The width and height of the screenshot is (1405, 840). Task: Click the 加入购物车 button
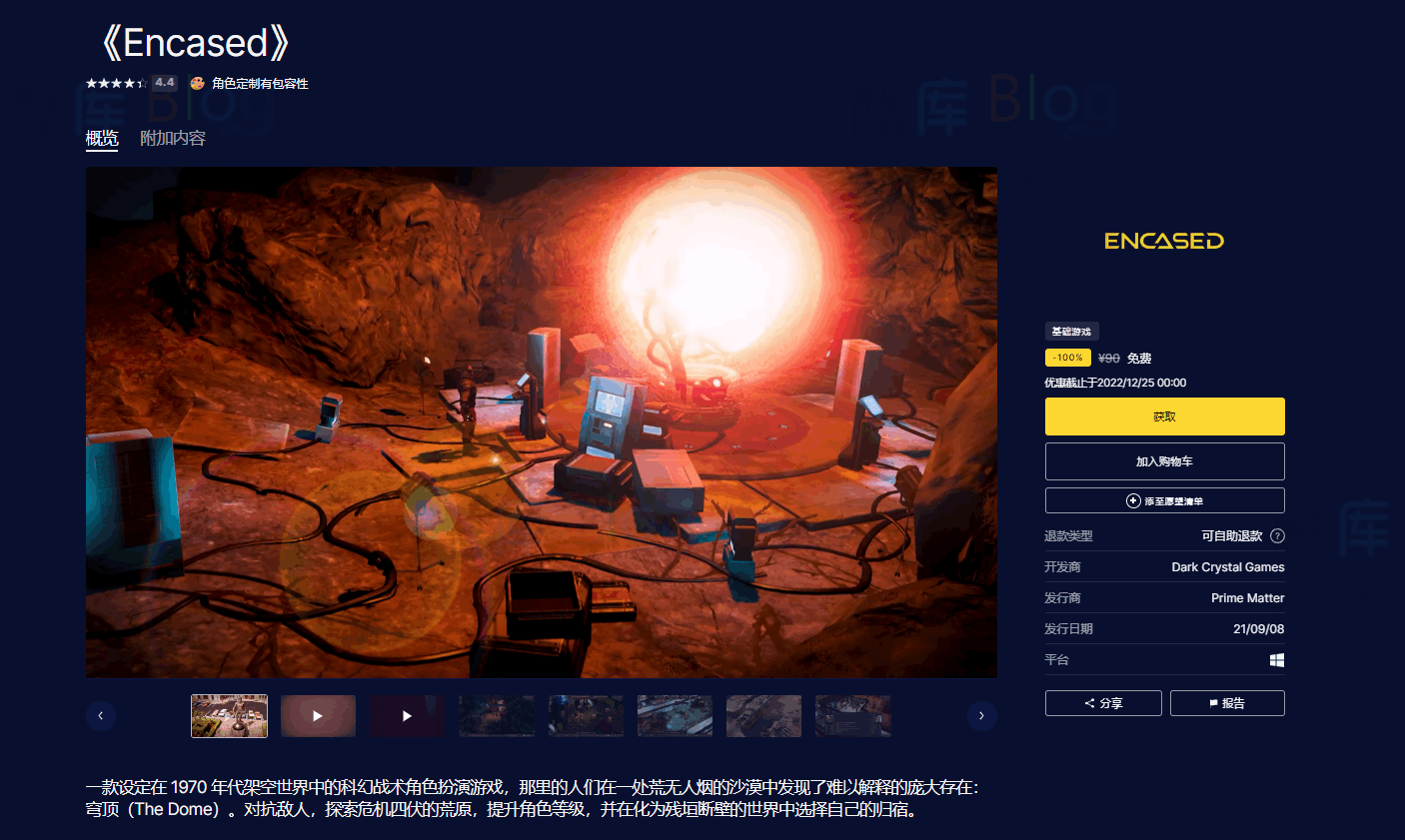click(x=1164, y=461)
